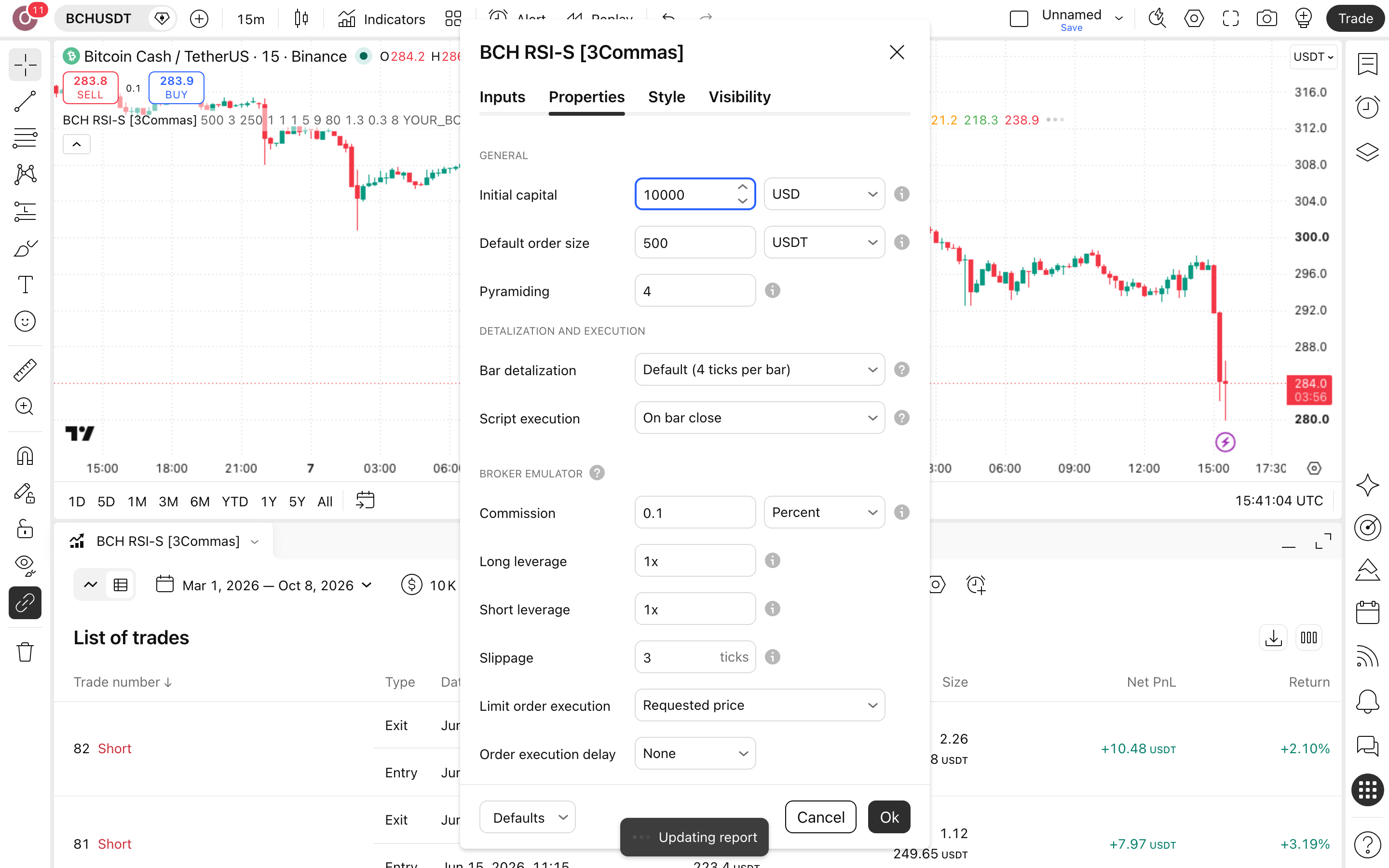Image resolution: width=1389 pixels, height=868 pixels.
Task: Switch to the table list view toggle
Action: 121,584
